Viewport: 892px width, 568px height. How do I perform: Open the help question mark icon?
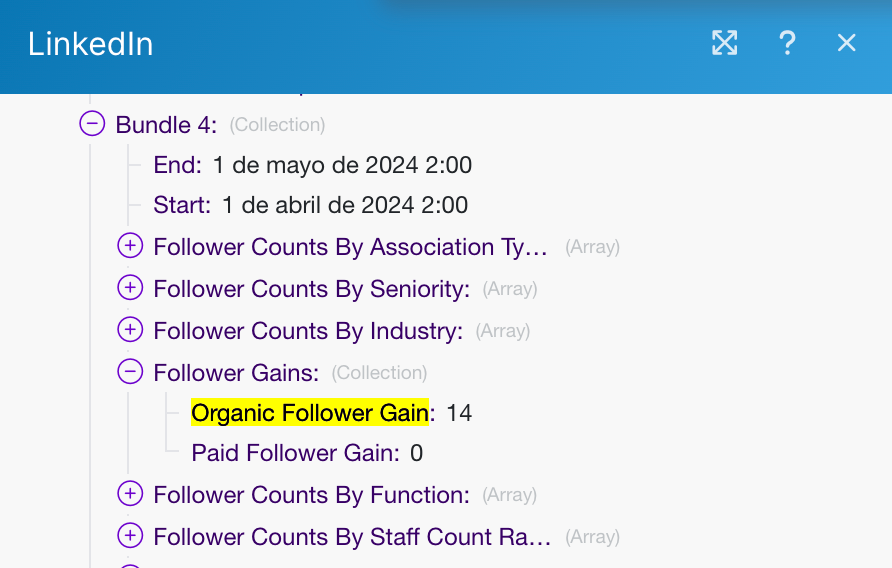(x=787, y=43)
